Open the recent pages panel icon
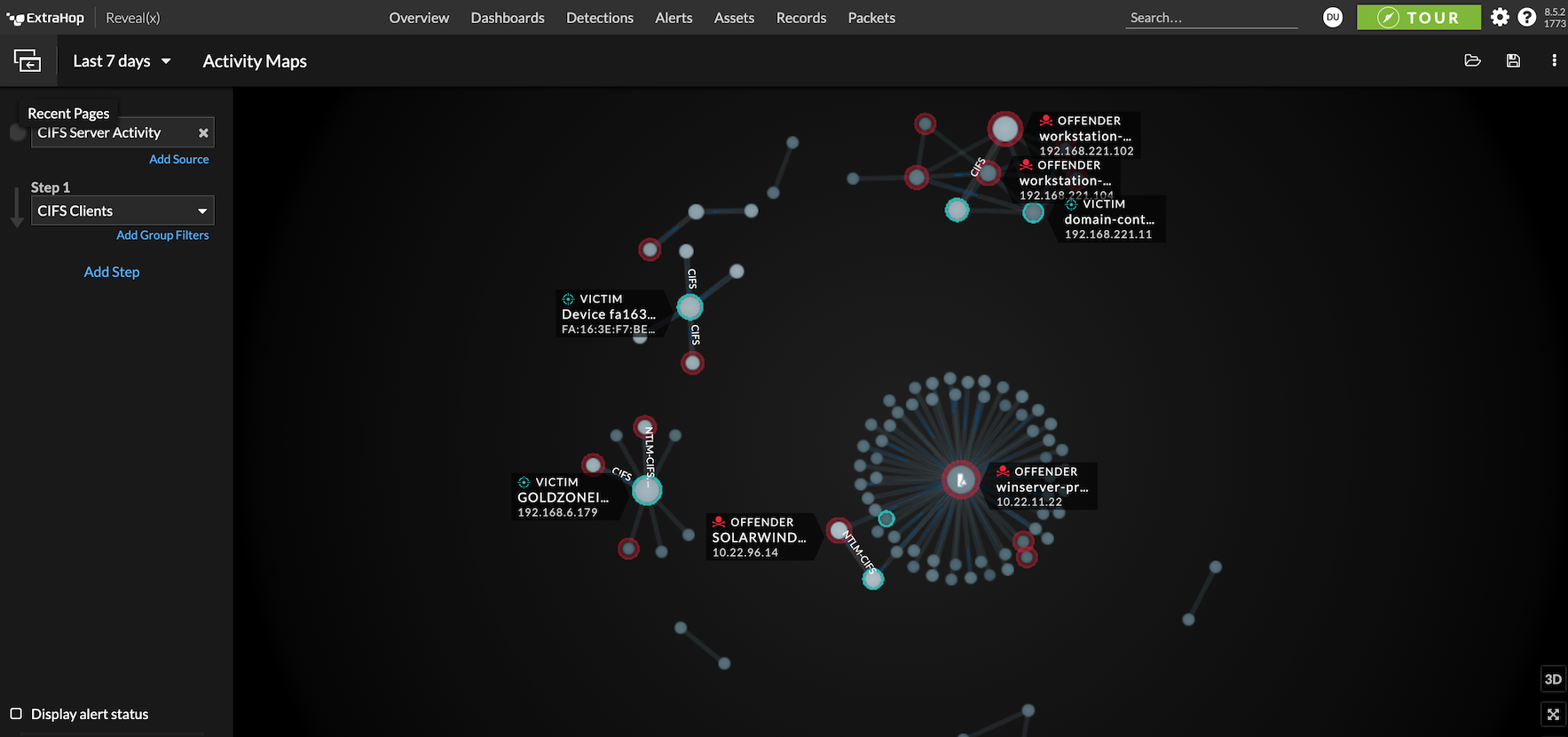The width and height of the screenshot is (1568, 737). tap(28, 61)
